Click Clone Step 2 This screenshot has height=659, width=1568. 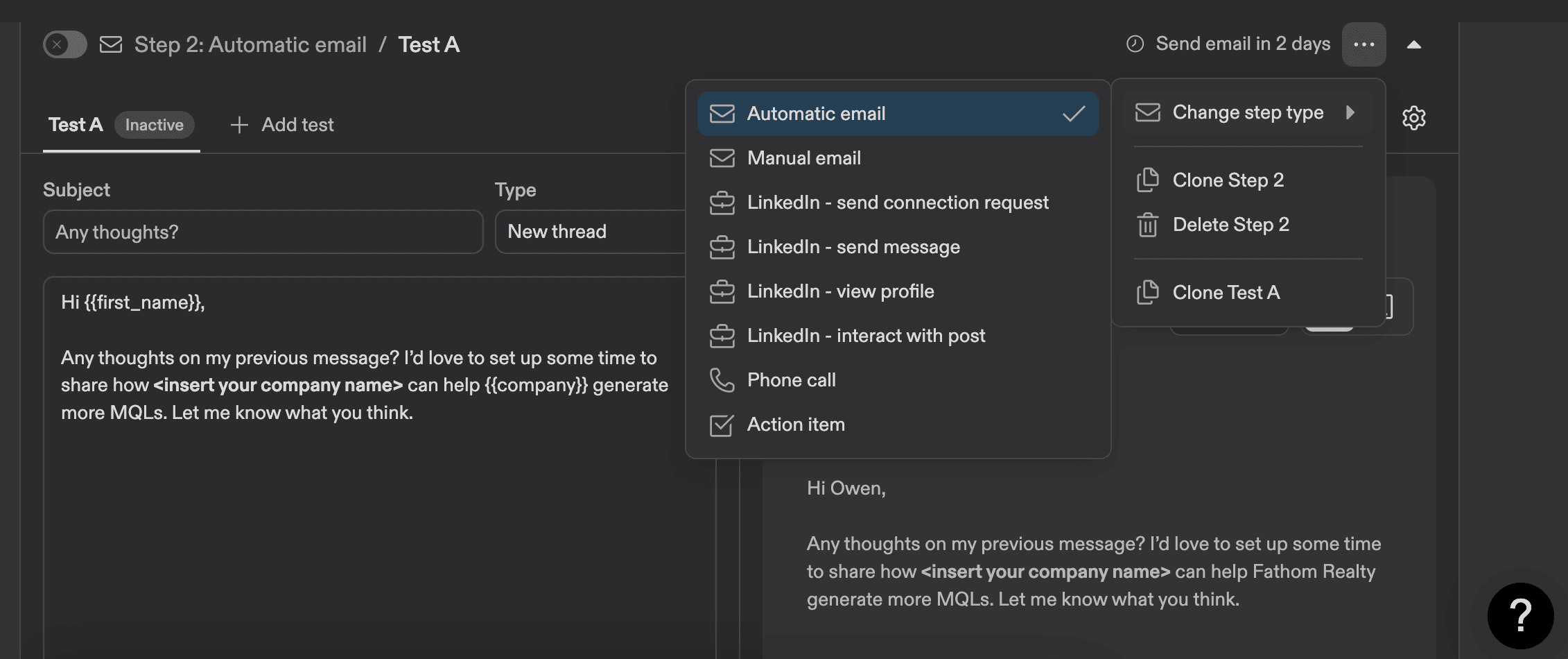click(1248, 180)
